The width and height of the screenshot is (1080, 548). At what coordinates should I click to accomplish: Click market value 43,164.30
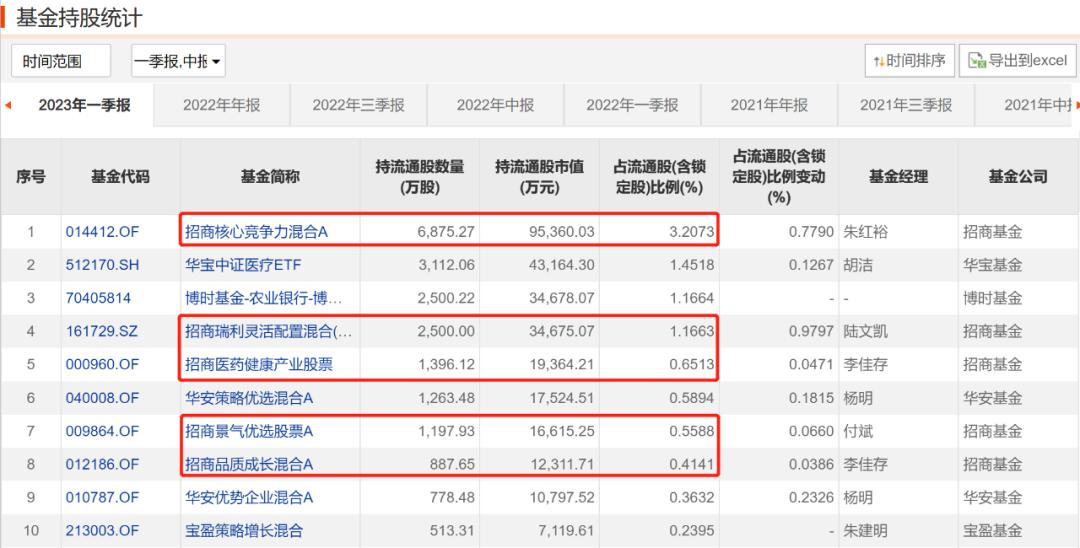(561, 265)
